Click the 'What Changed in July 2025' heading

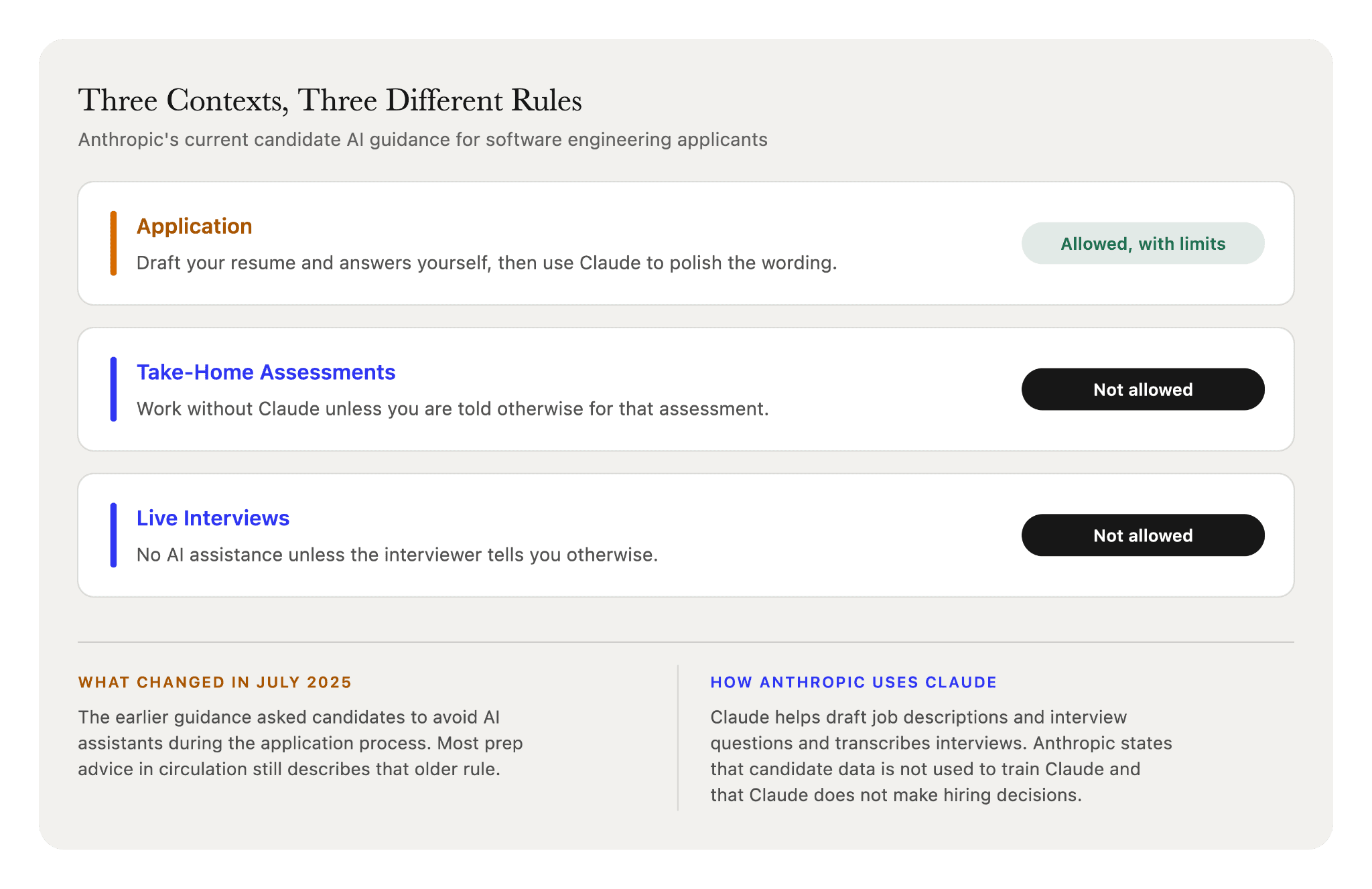point(214,682)
